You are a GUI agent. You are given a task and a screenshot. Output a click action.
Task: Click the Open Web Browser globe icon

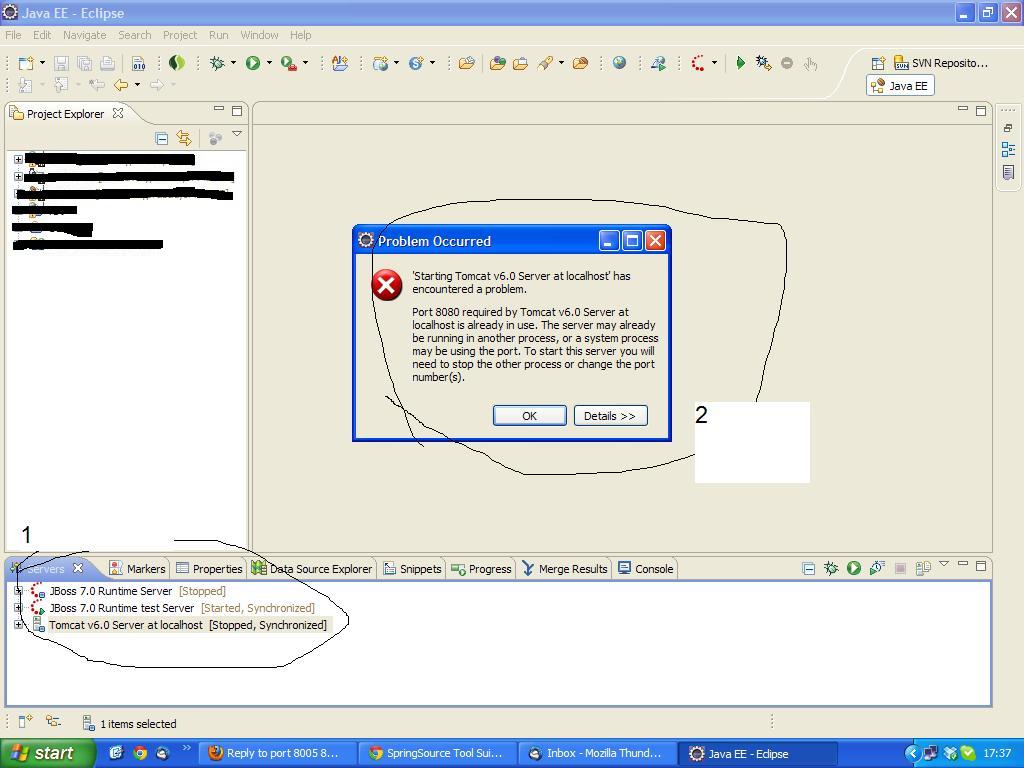(x=619, y=63)
